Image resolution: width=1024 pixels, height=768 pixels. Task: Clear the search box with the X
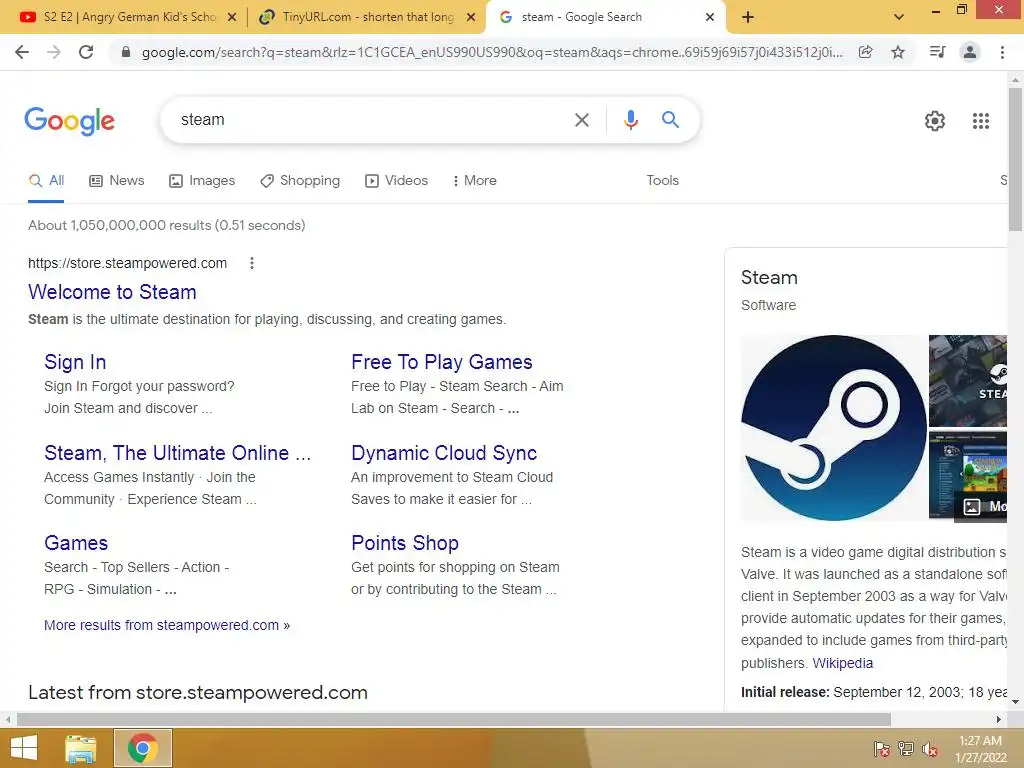click(581, 120)
